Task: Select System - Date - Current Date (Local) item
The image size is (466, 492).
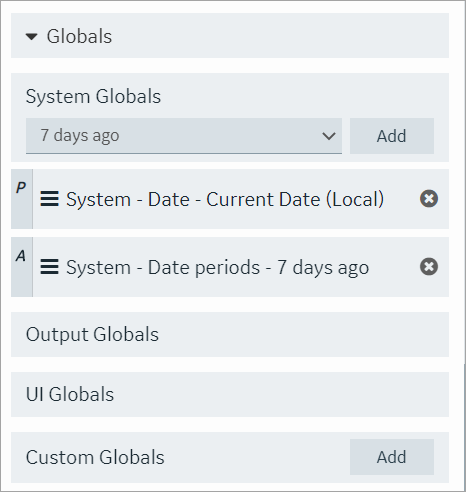Action: (x=225, y=199)
